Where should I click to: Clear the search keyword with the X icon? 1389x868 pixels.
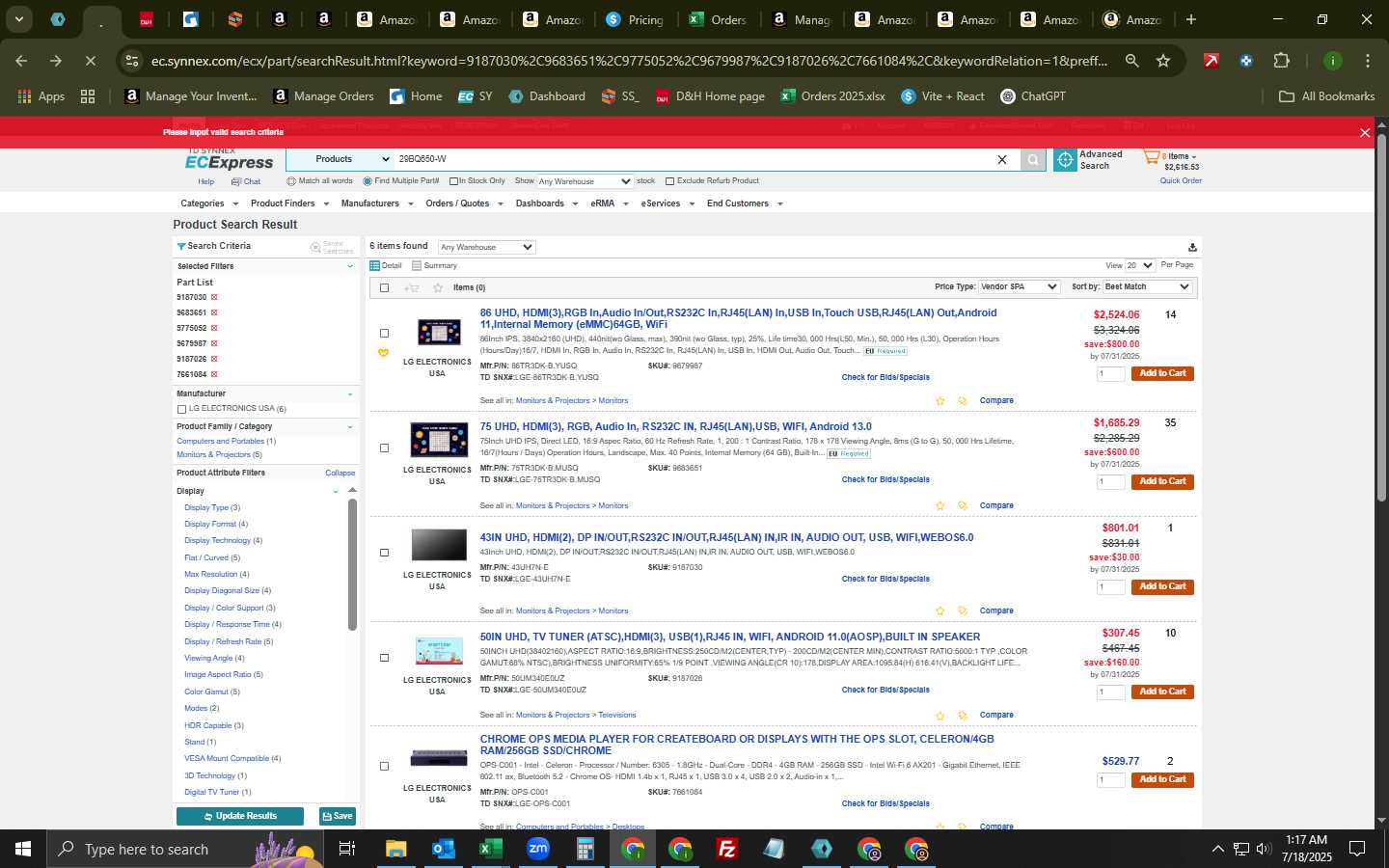(x=1001, y=160)
